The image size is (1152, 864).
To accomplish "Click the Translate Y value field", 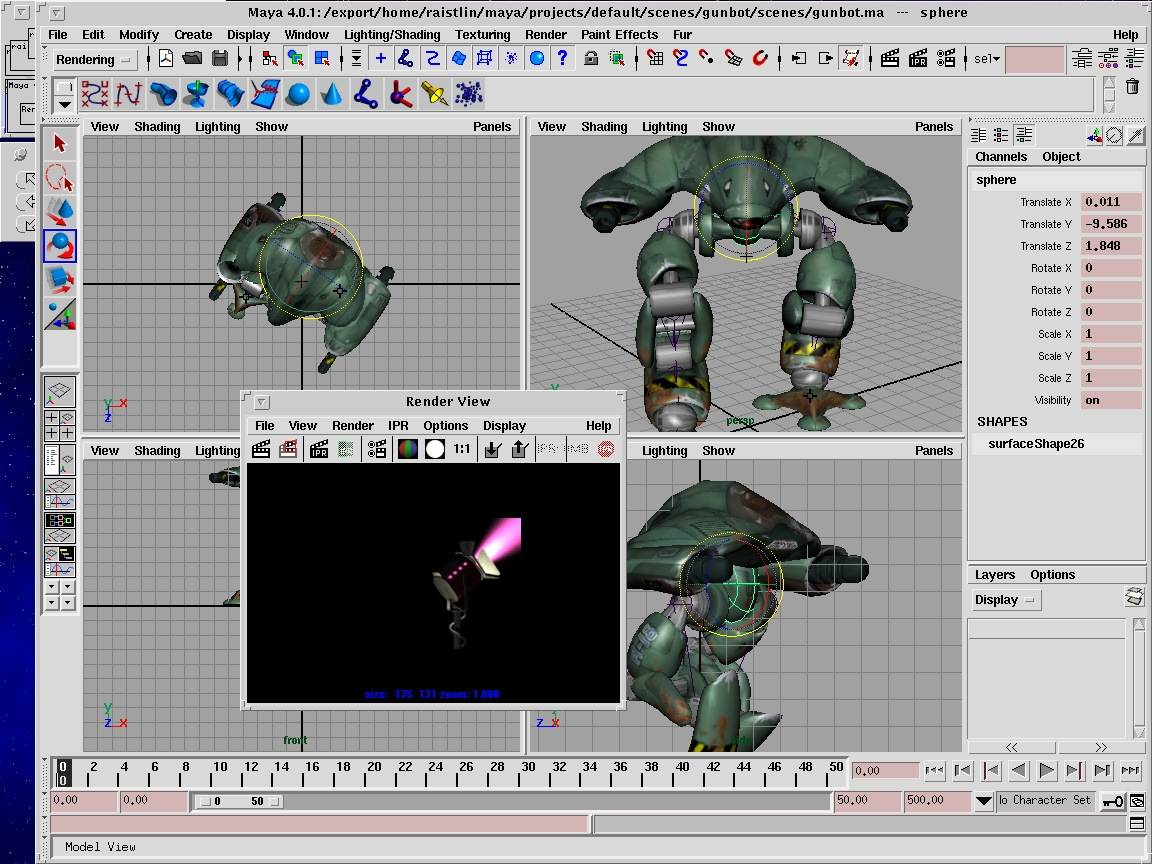I will coord(1110,224).
